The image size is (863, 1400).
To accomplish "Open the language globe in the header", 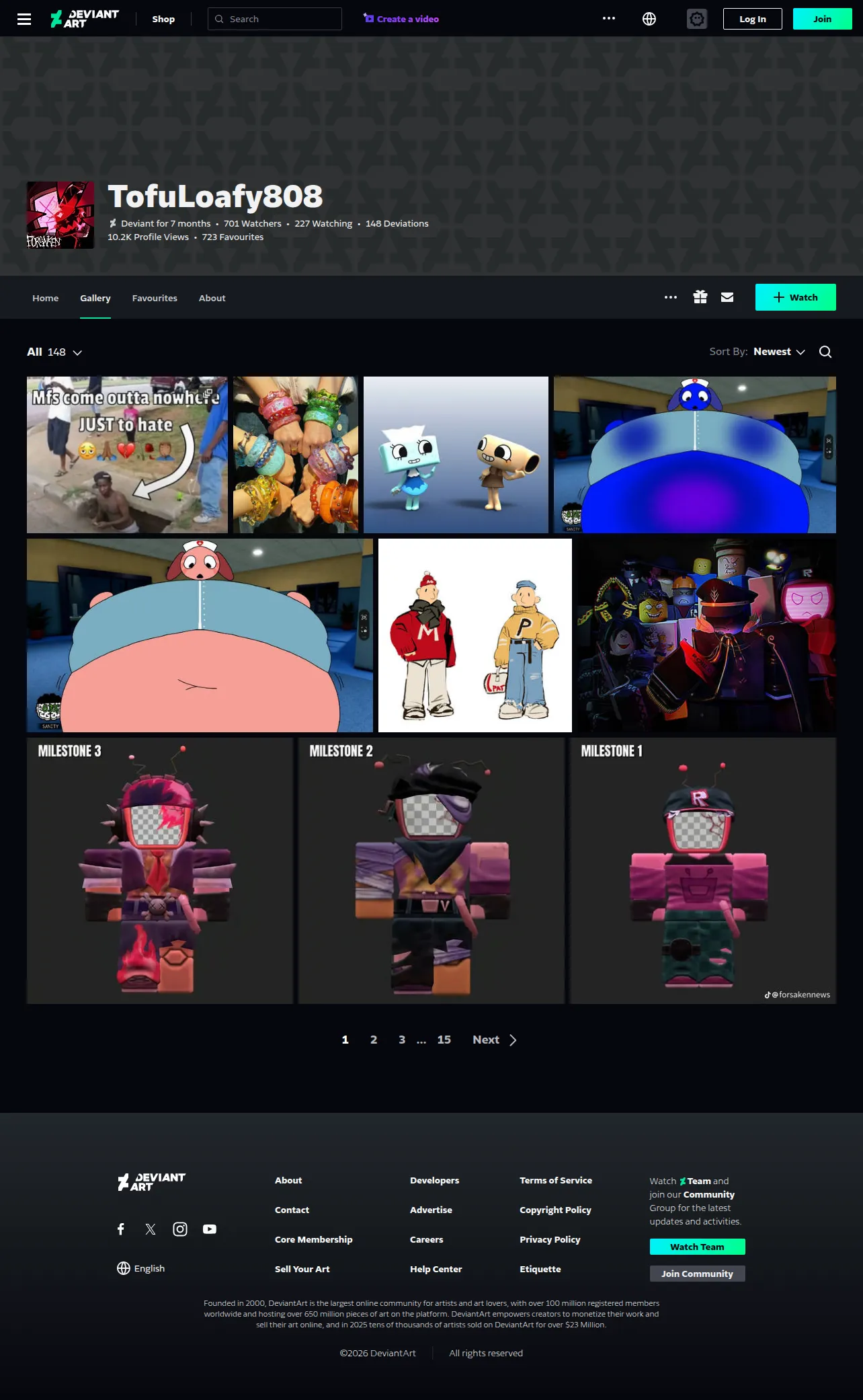I will click(x=649, y=19).
